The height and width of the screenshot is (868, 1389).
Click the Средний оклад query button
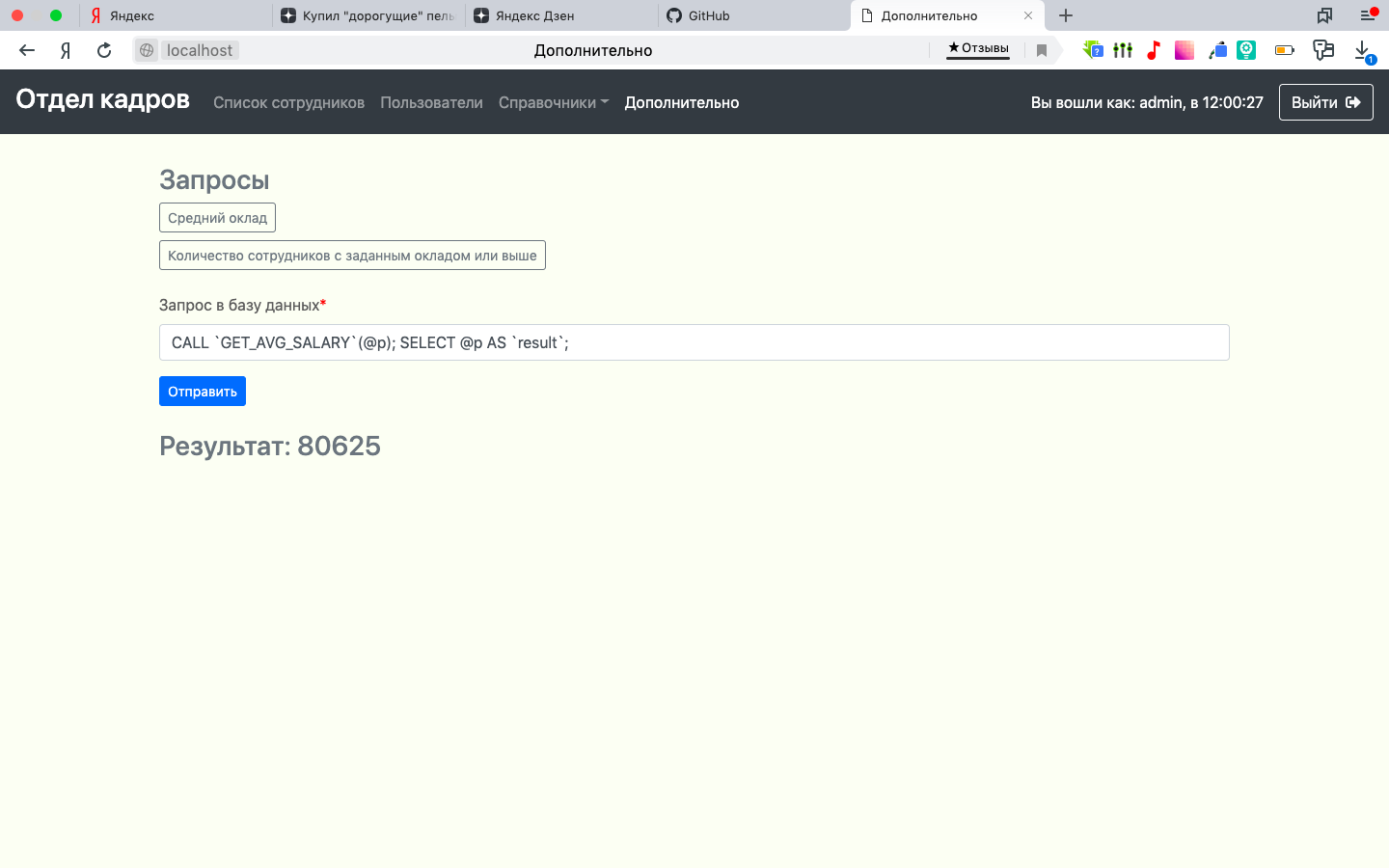[217, 218]
